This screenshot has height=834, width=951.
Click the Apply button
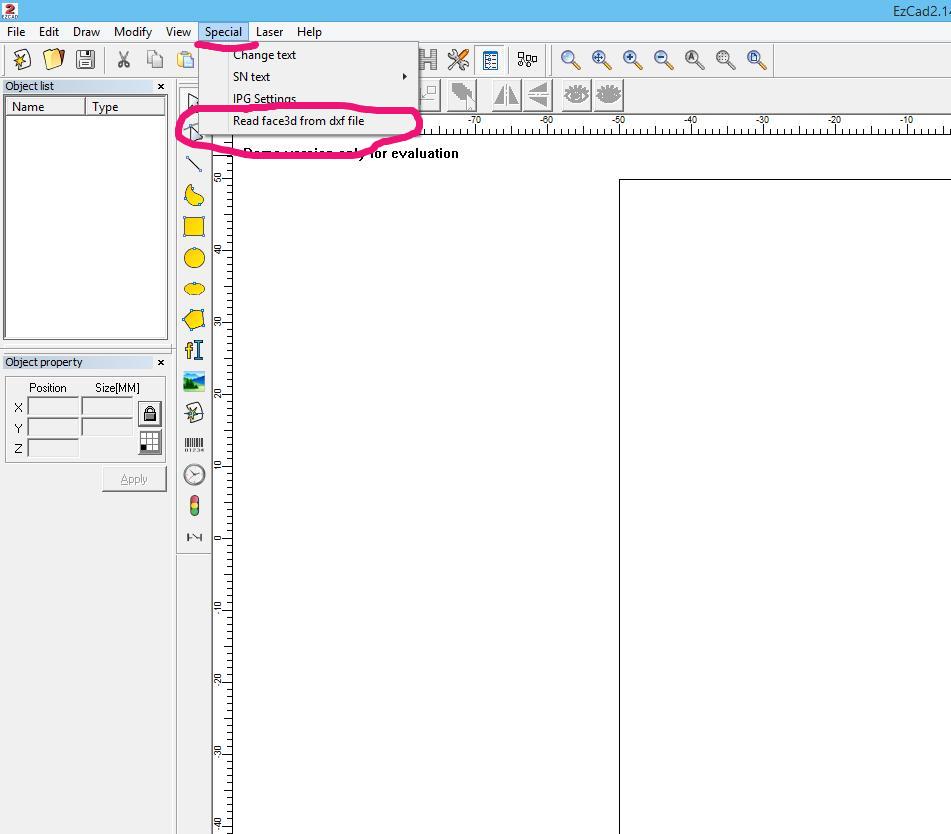(x=134, y=479)
